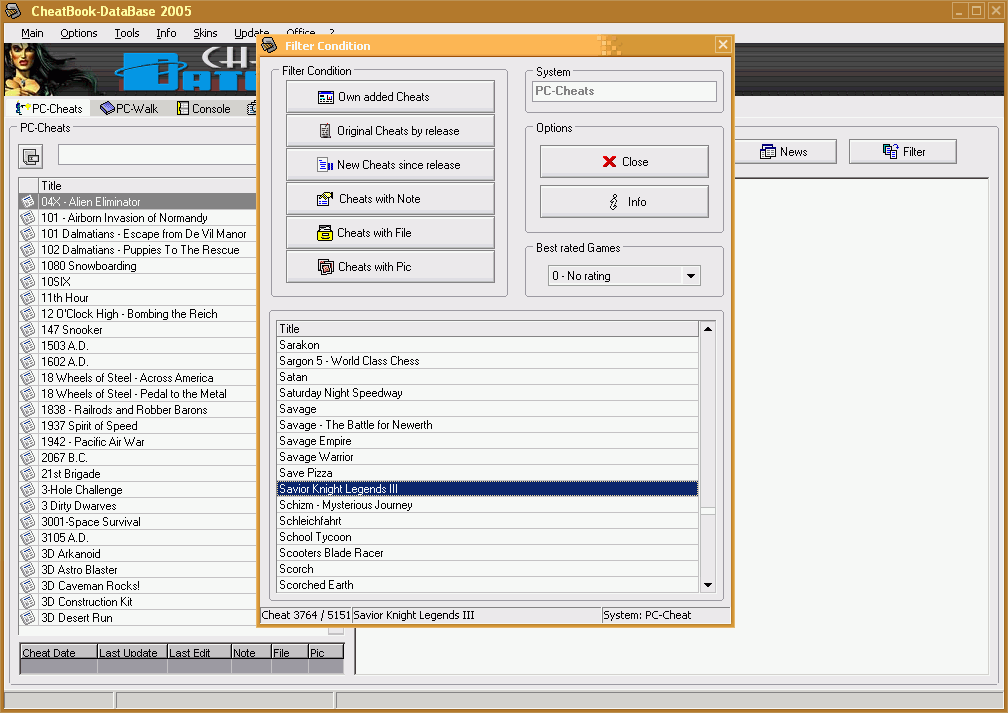Filter by Original Cheats by release

(390, 131)
